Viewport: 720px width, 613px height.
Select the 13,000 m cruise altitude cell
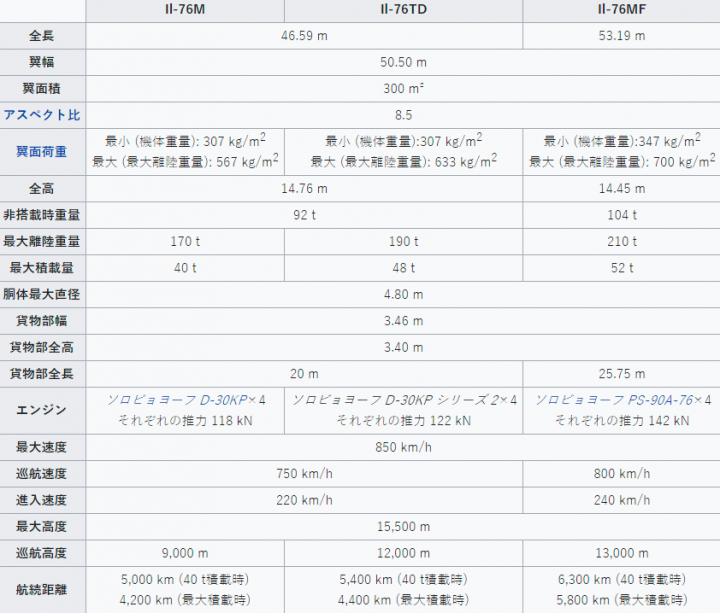pos(622,553)
